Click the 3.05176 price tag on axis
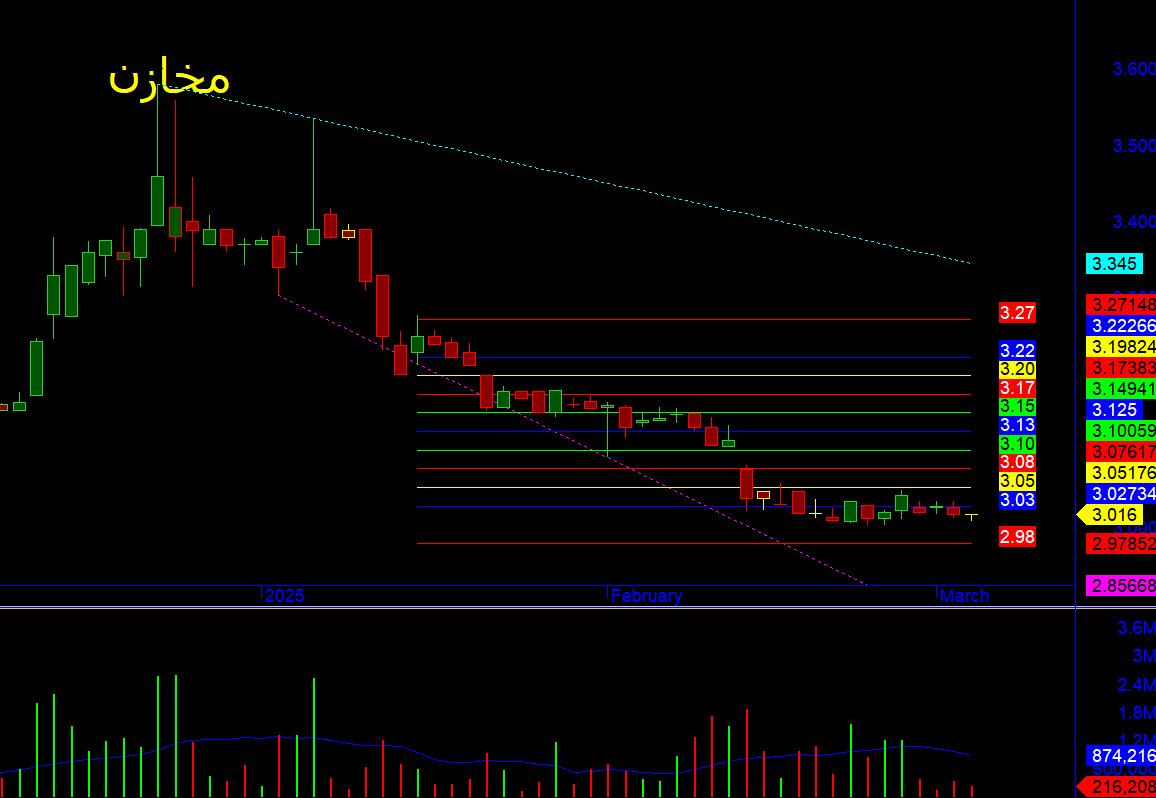This screenshot has width=1156, height=798. tap(1121, 472)
